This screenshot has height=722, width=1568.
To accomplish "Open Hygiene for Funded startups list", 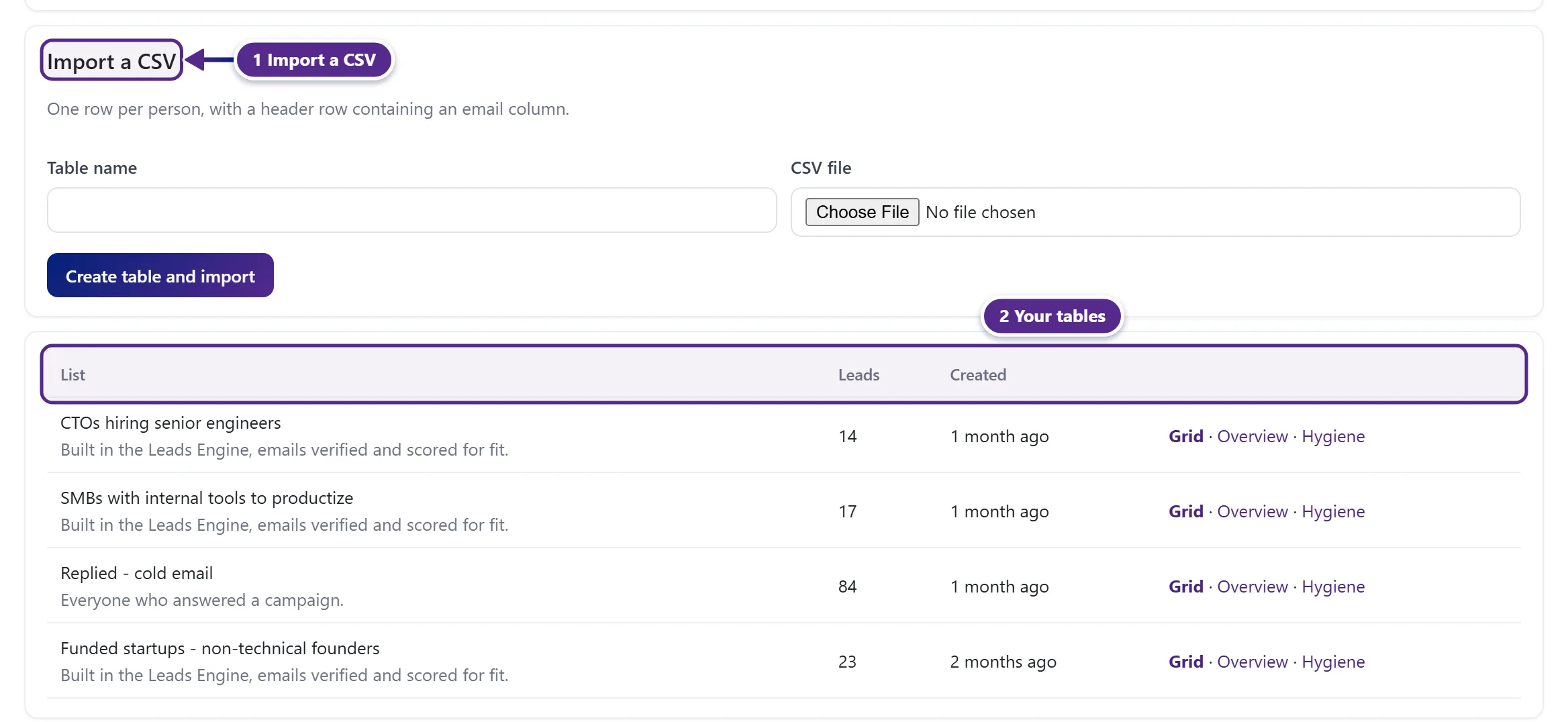I will coord(1333,662).
